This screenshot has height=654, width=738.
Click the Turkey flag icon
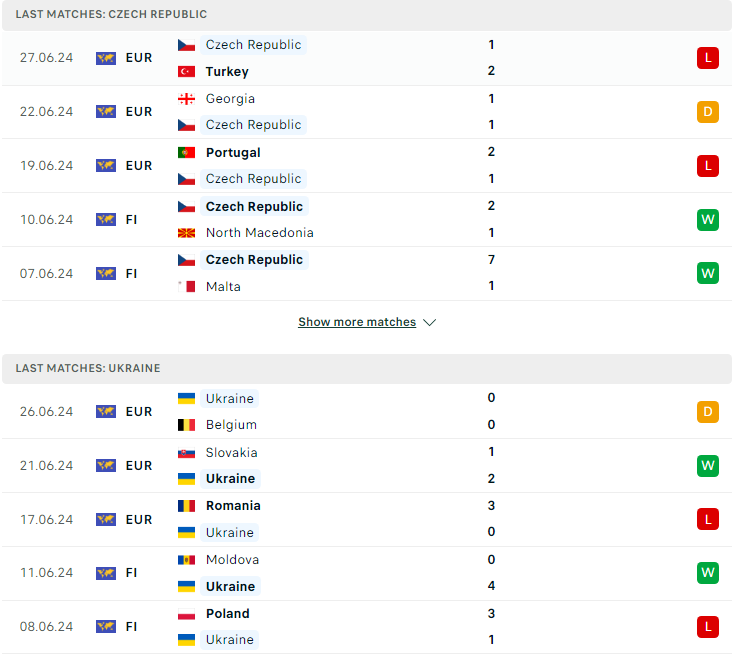click(x=186, y=72)
